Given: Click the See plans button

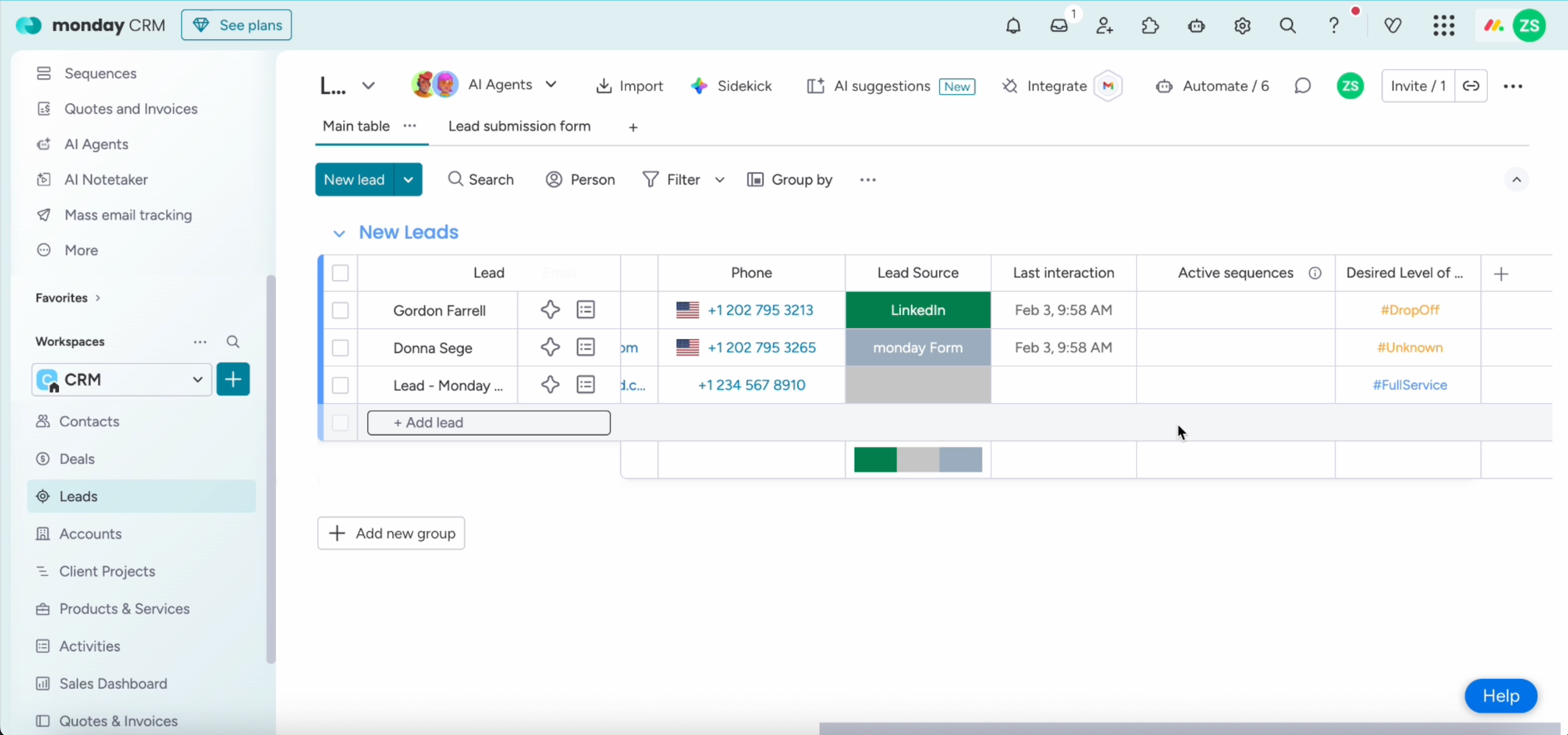Looking at the screenshot, I should pos(236,25).
